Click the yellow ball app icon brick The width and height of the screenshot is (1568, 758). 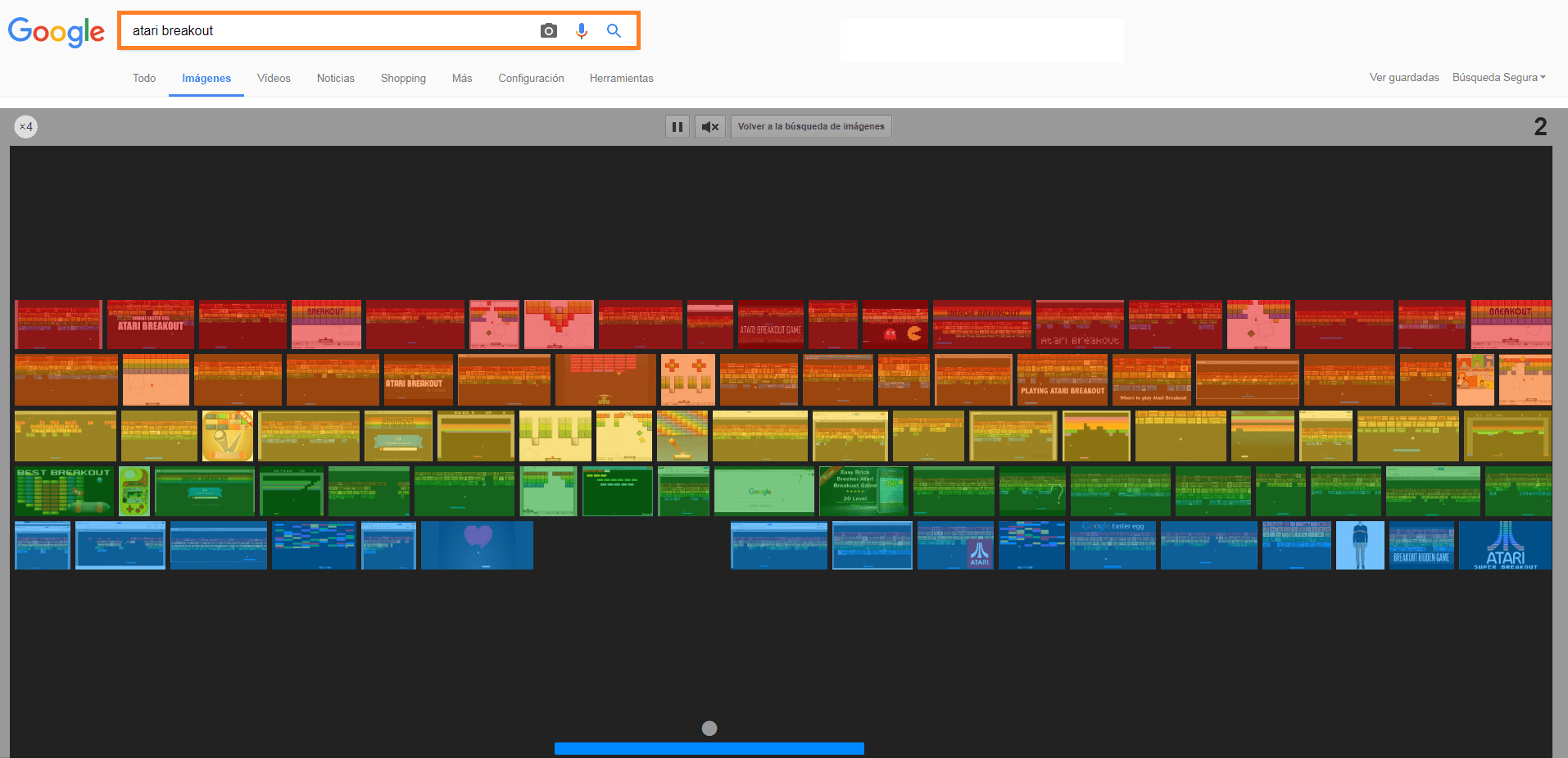[x=228, y=436]
